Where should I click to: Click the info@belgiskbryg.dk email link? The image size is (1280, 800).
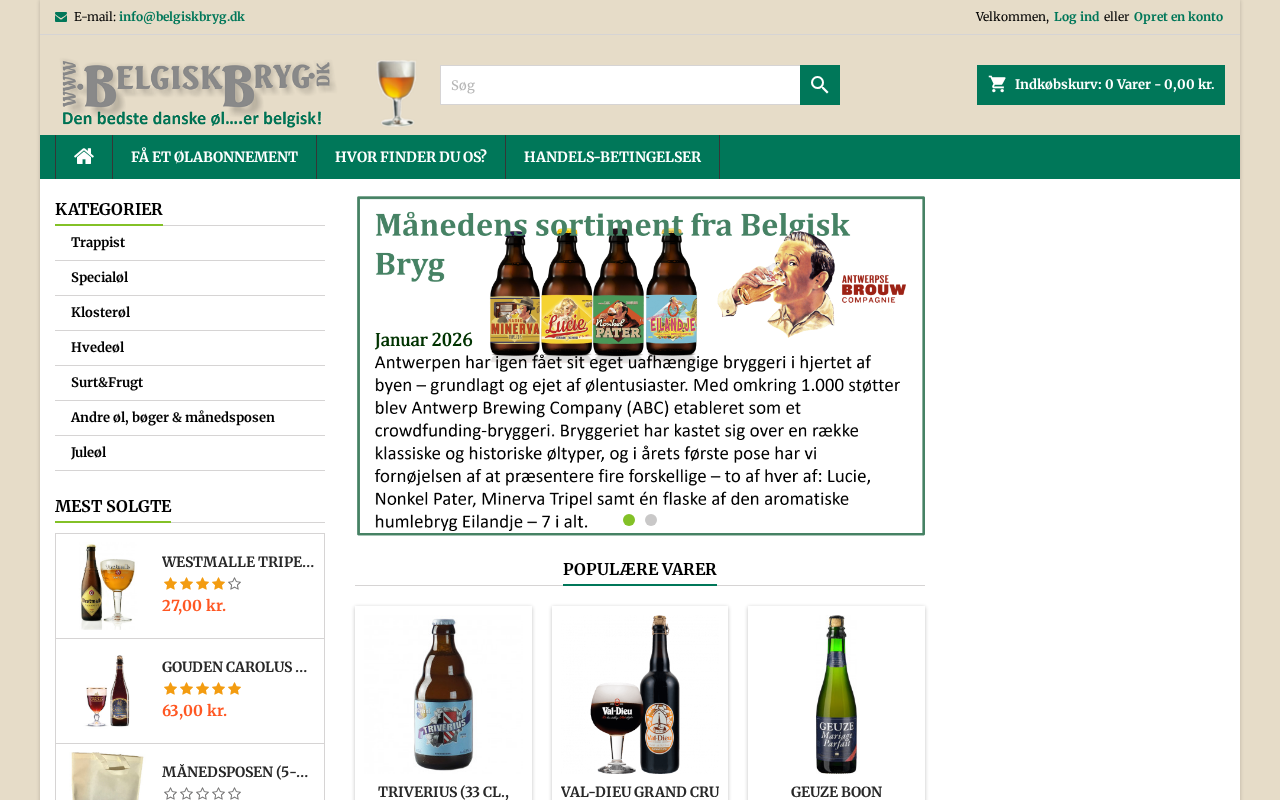[x=182, y=17]
